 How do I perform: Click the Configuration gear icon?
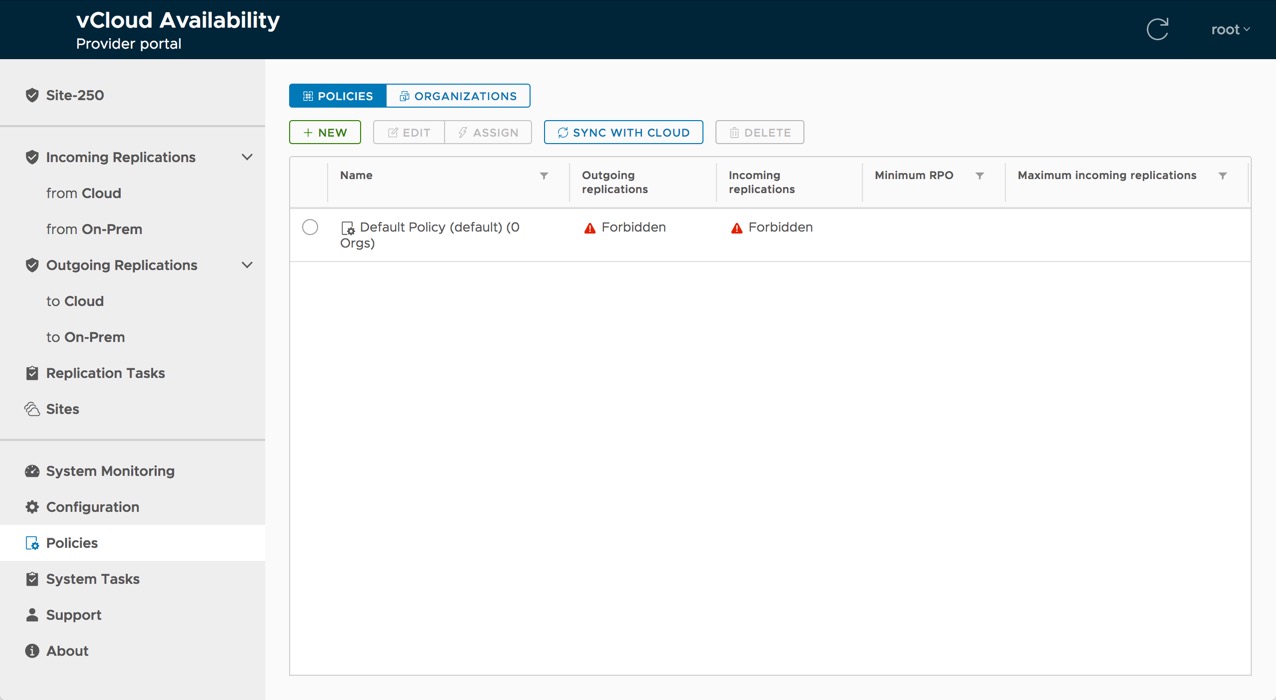[32, 507]
